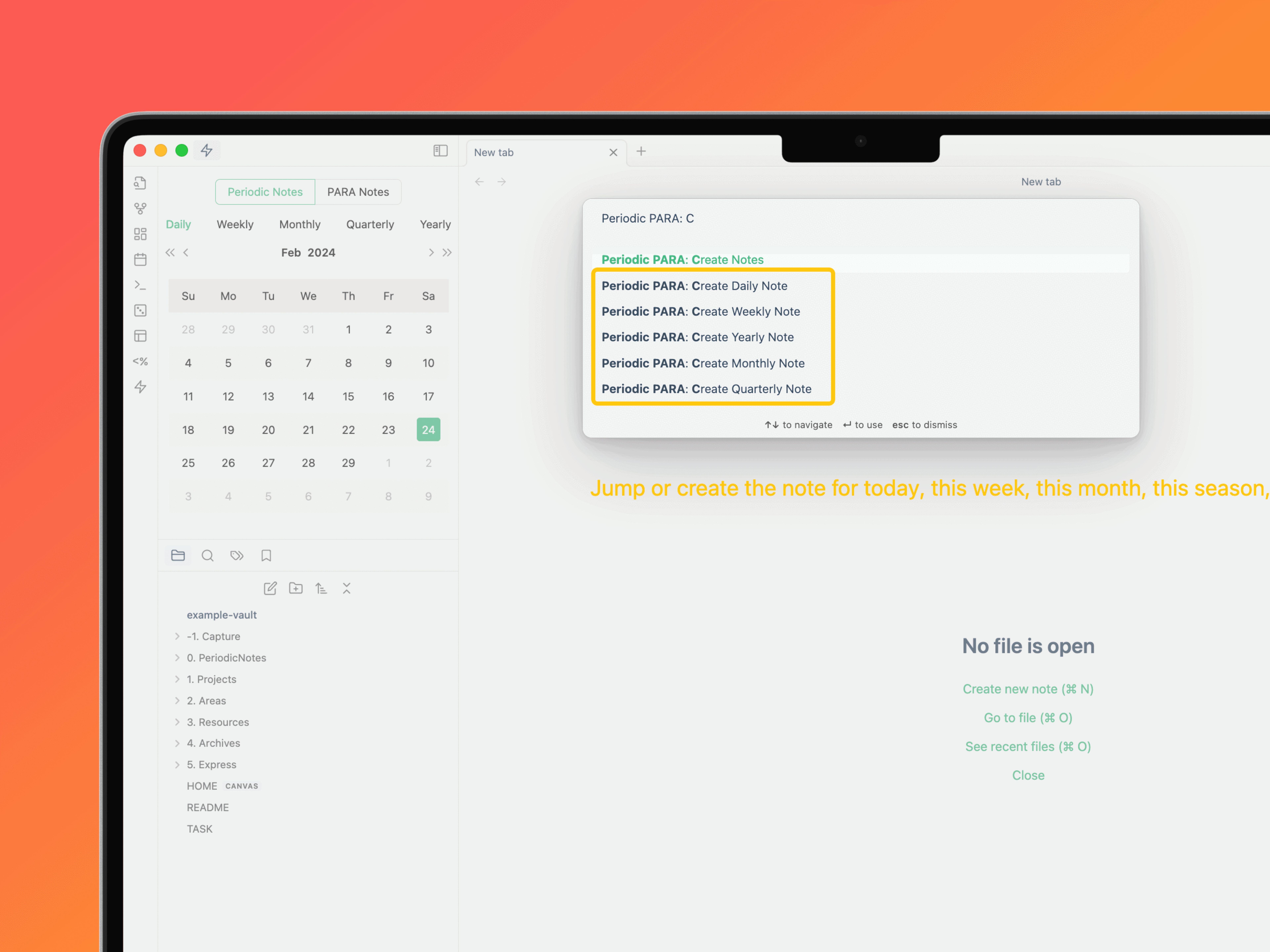This screenshot has height=952, width=1270.
Task: Click the Create new note link
Action: [1028, 689]
